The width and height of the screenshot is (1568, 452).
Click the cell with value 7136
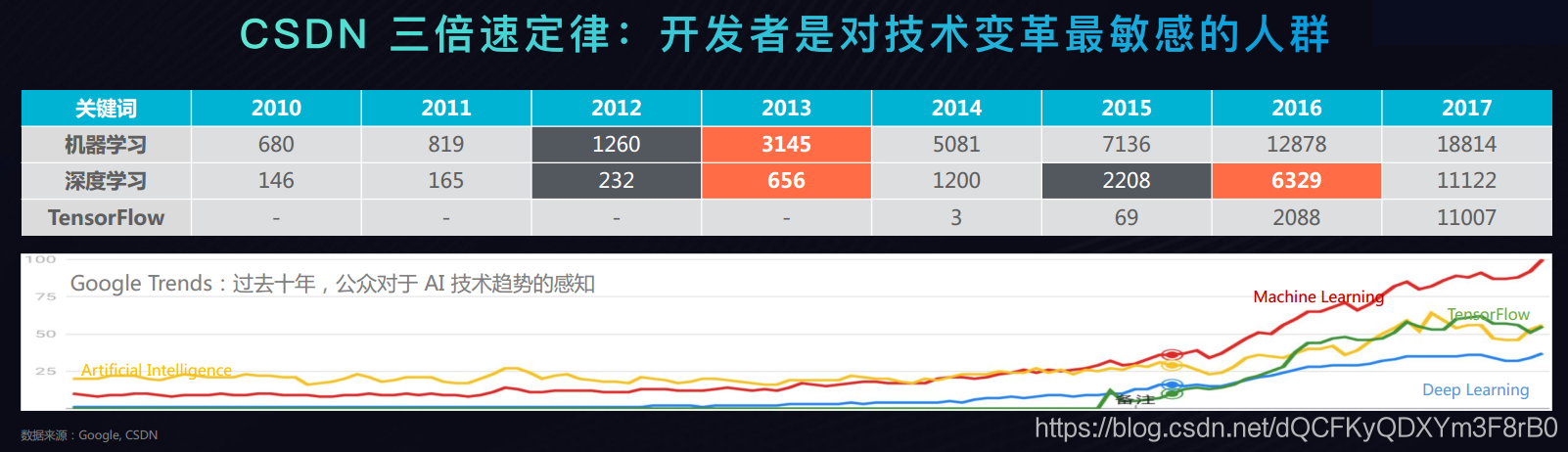(1127, 144)
